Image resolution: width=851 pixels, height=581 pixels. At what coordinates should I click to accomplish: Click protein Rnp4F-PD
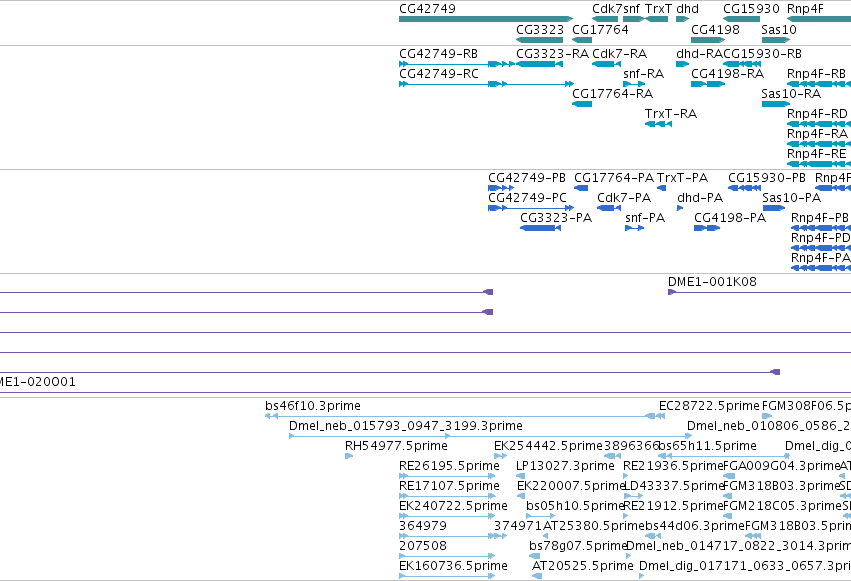(820, 238)
